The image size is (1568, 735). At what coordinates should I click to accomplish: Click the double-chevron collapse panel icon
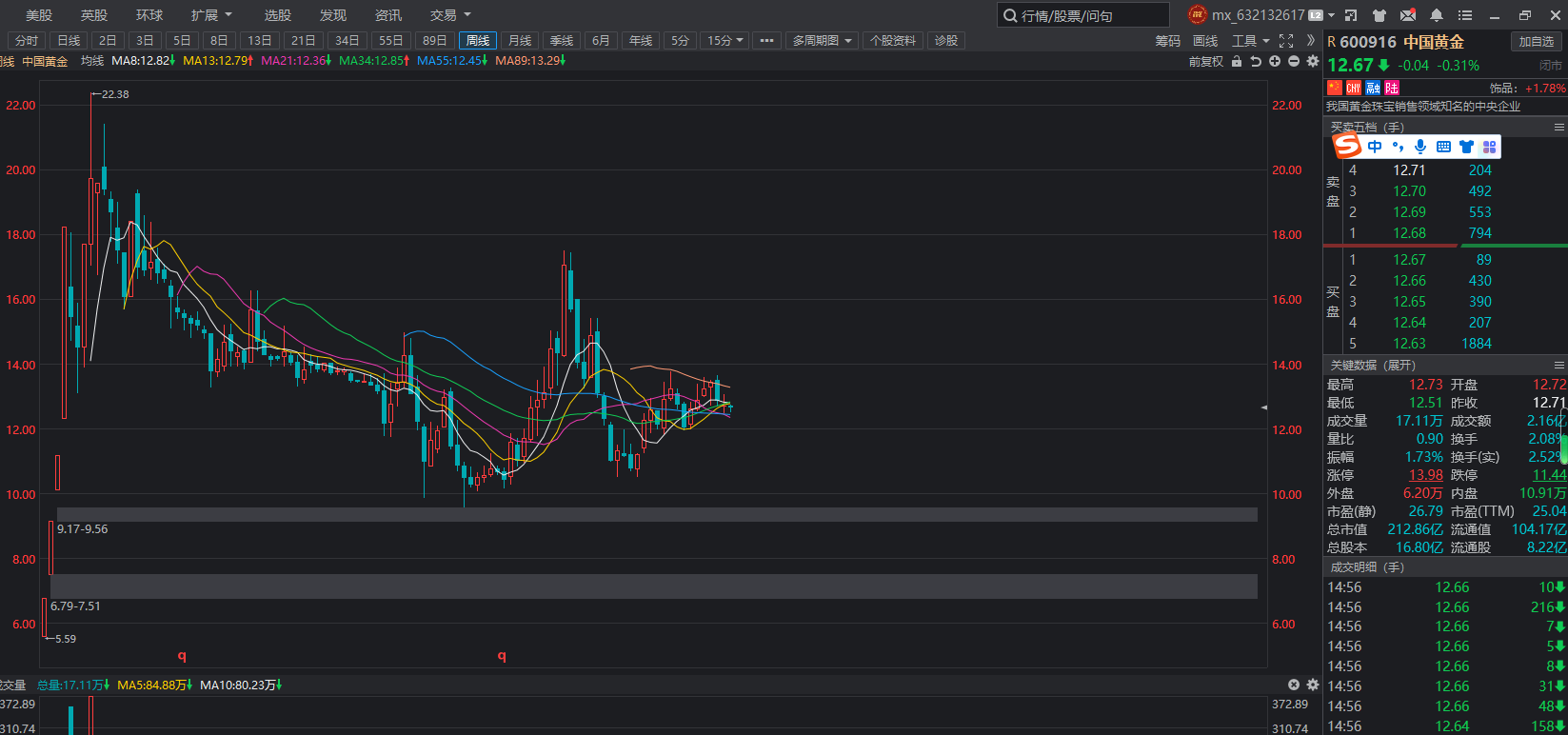coord(1310,41)
